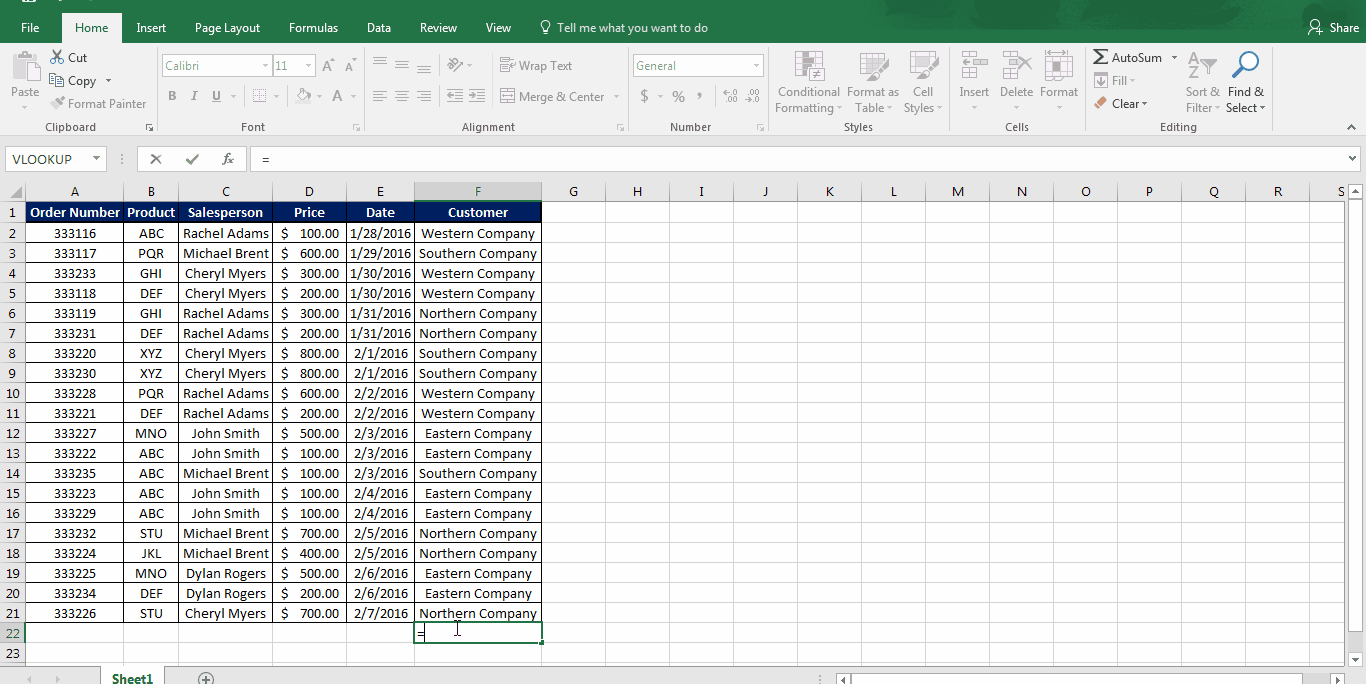Click the increase indent icon

tap(477, 96)
